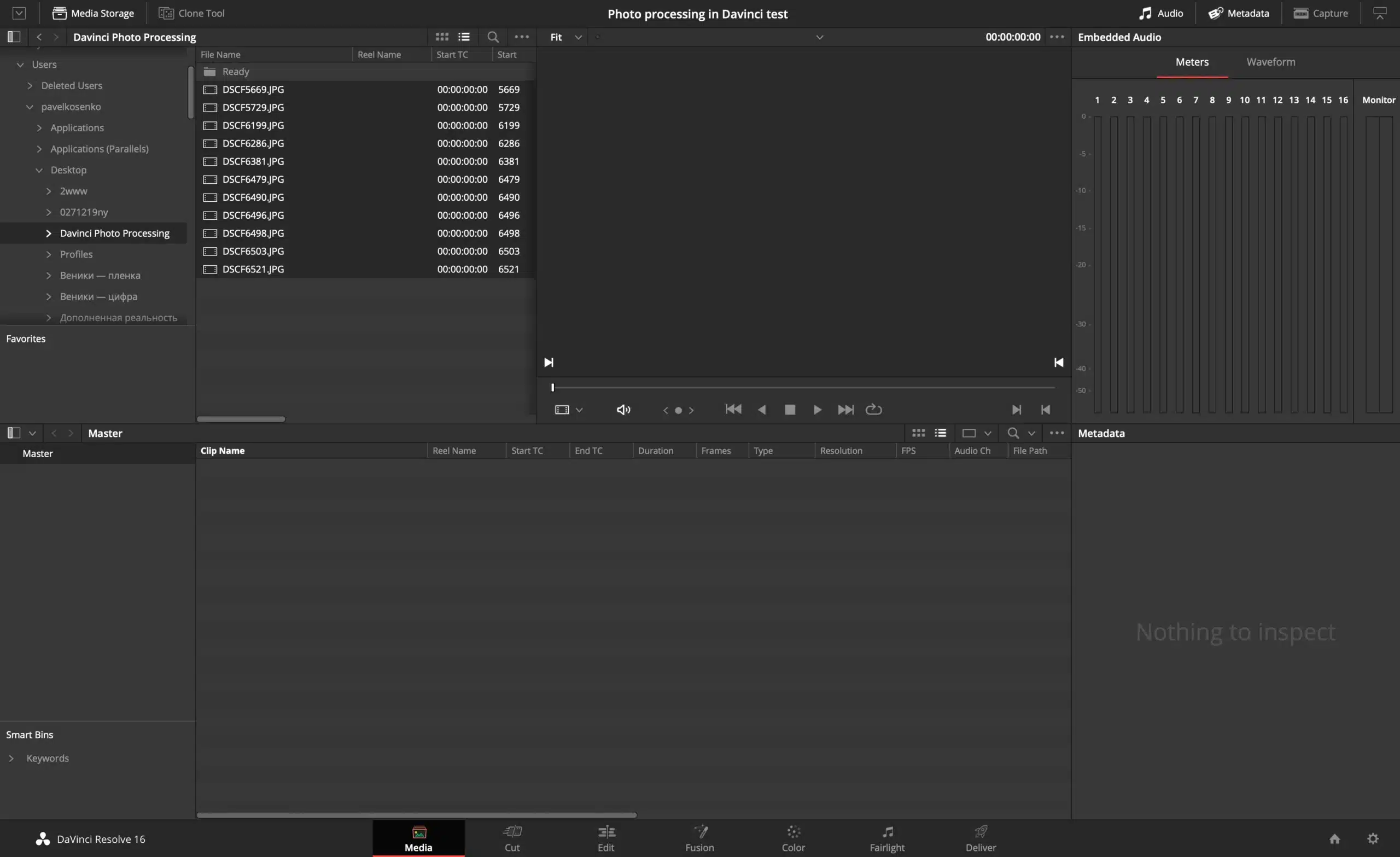This screenshot has height=857, width=1400.
Task: Collapse the Users folder tree
Action: (20, 64)
